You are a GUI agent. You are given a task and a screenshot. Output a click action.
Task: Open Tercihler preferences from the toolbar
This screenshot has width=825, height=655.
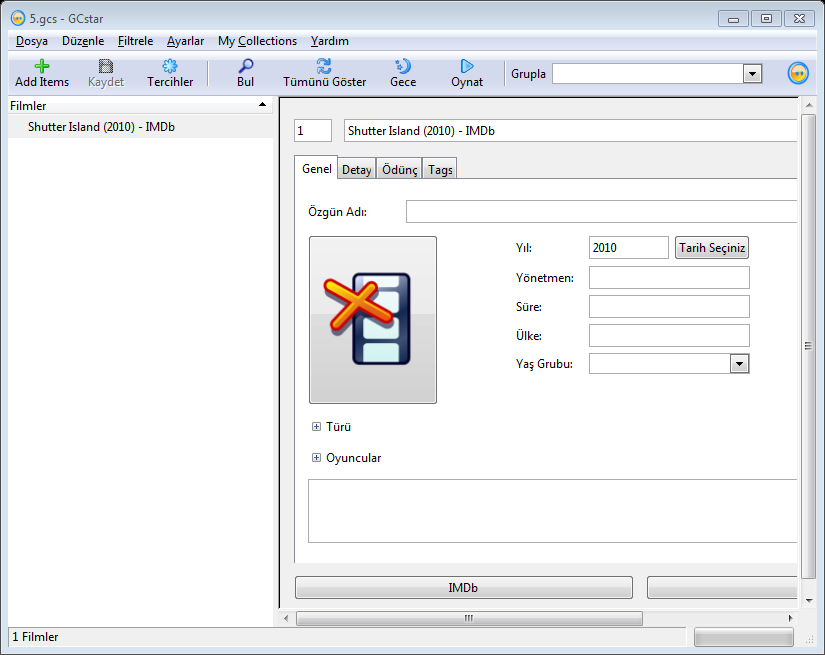(170, 67)
